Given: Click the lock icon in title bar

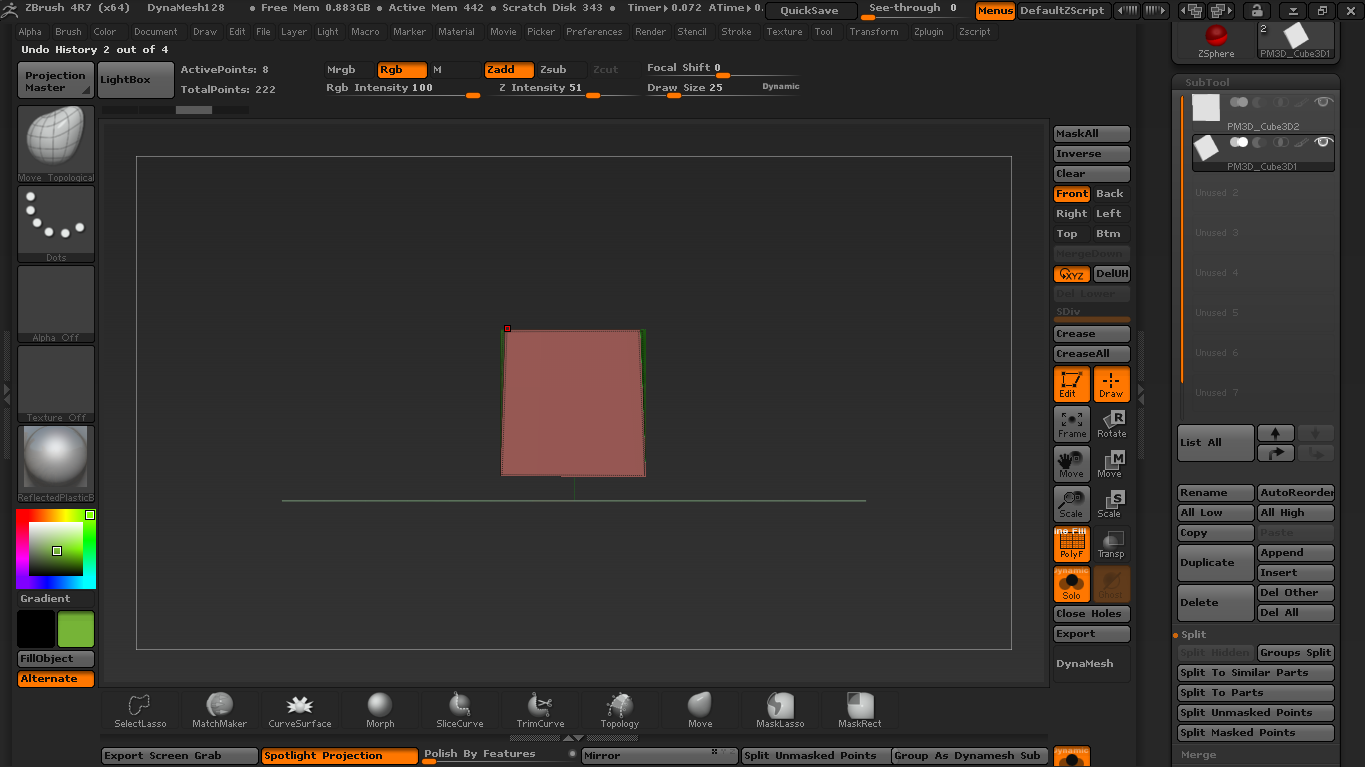Looking at the screenshot, I should coord(1255,11).
